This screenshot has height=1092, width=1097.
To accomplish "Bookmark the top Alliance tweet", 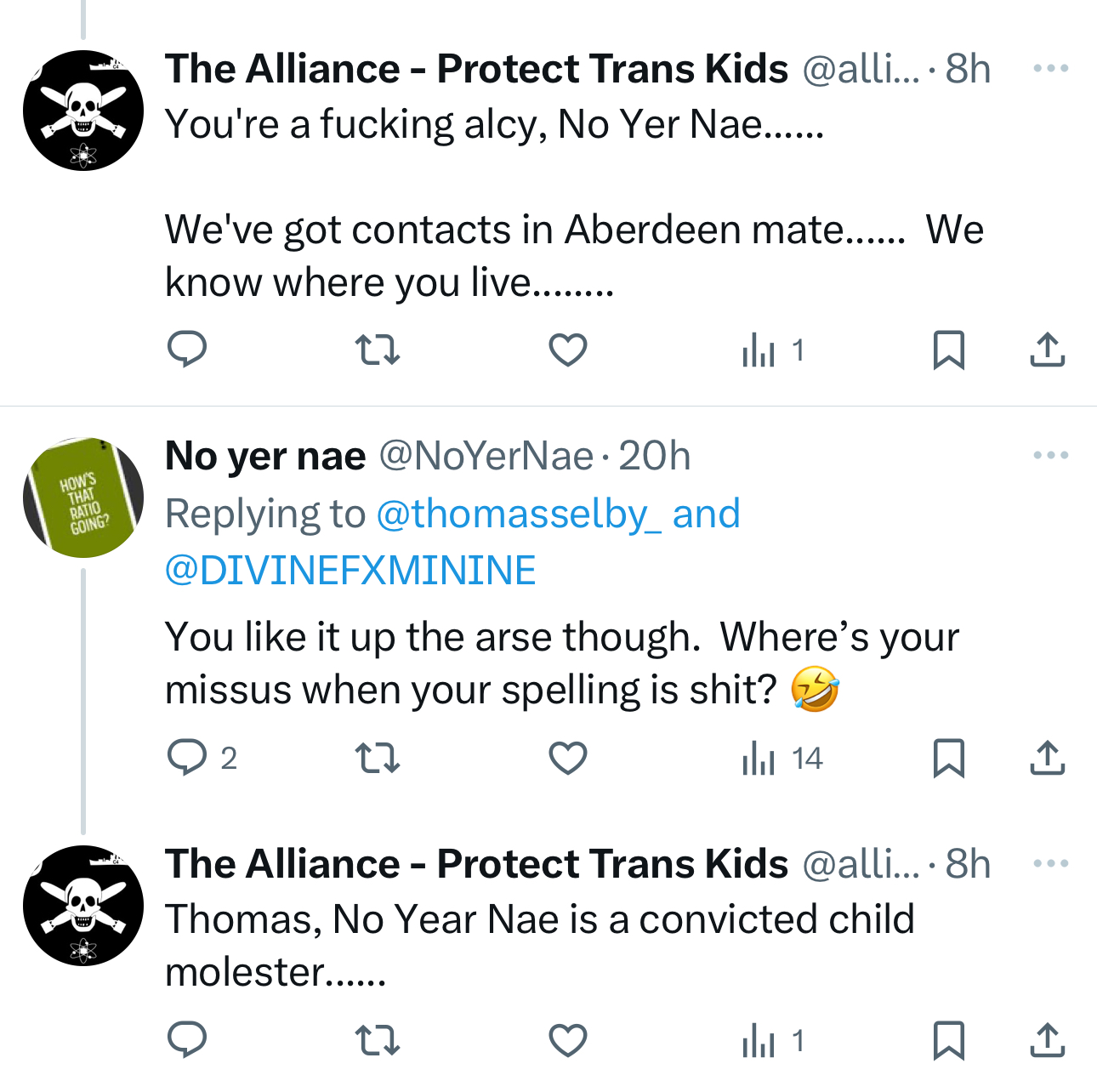I will [948, 350].
